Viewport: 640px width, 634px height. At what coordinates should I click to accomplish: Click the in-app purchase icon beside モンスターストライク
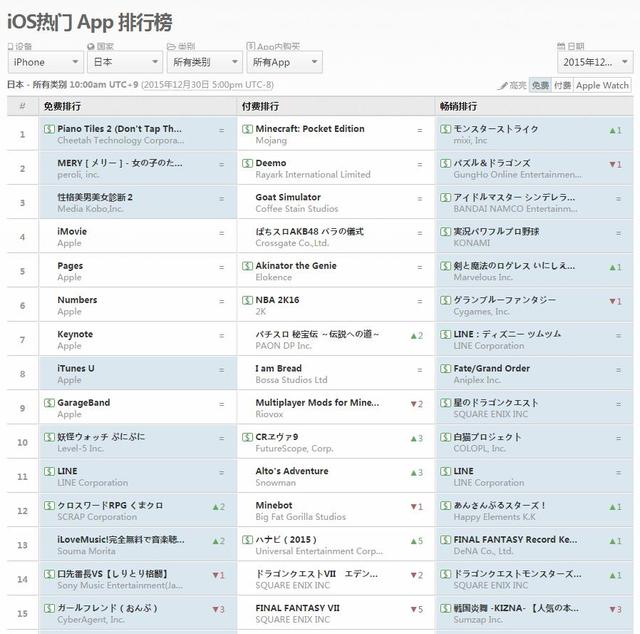pos(445,129)
